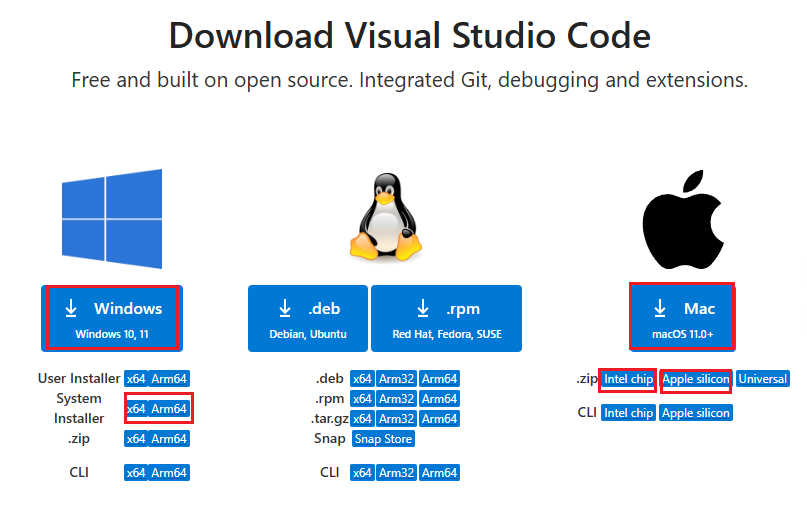Download Windows CLI x64

136,473
